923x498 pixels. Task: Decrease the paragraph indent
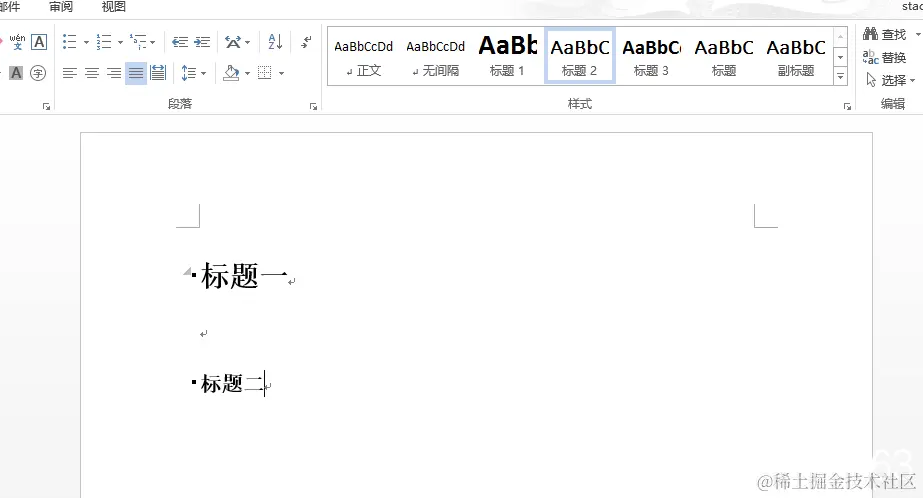tap(180, 42)
